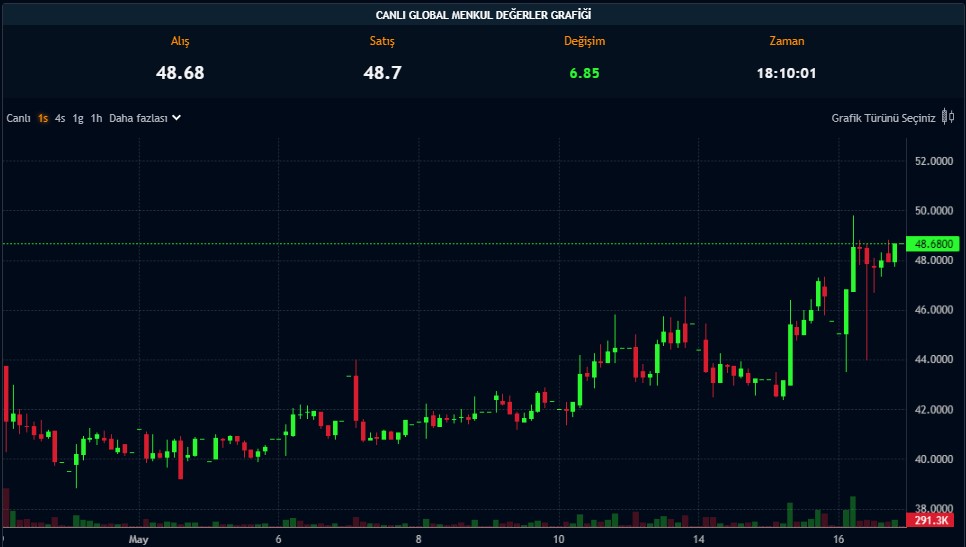
Task: Click the May label on time axis
Action: click(139, 539)
